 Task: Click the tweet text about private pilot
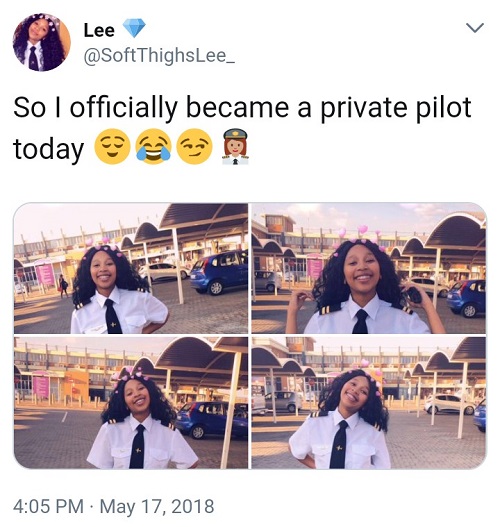[x=242, y=128]
